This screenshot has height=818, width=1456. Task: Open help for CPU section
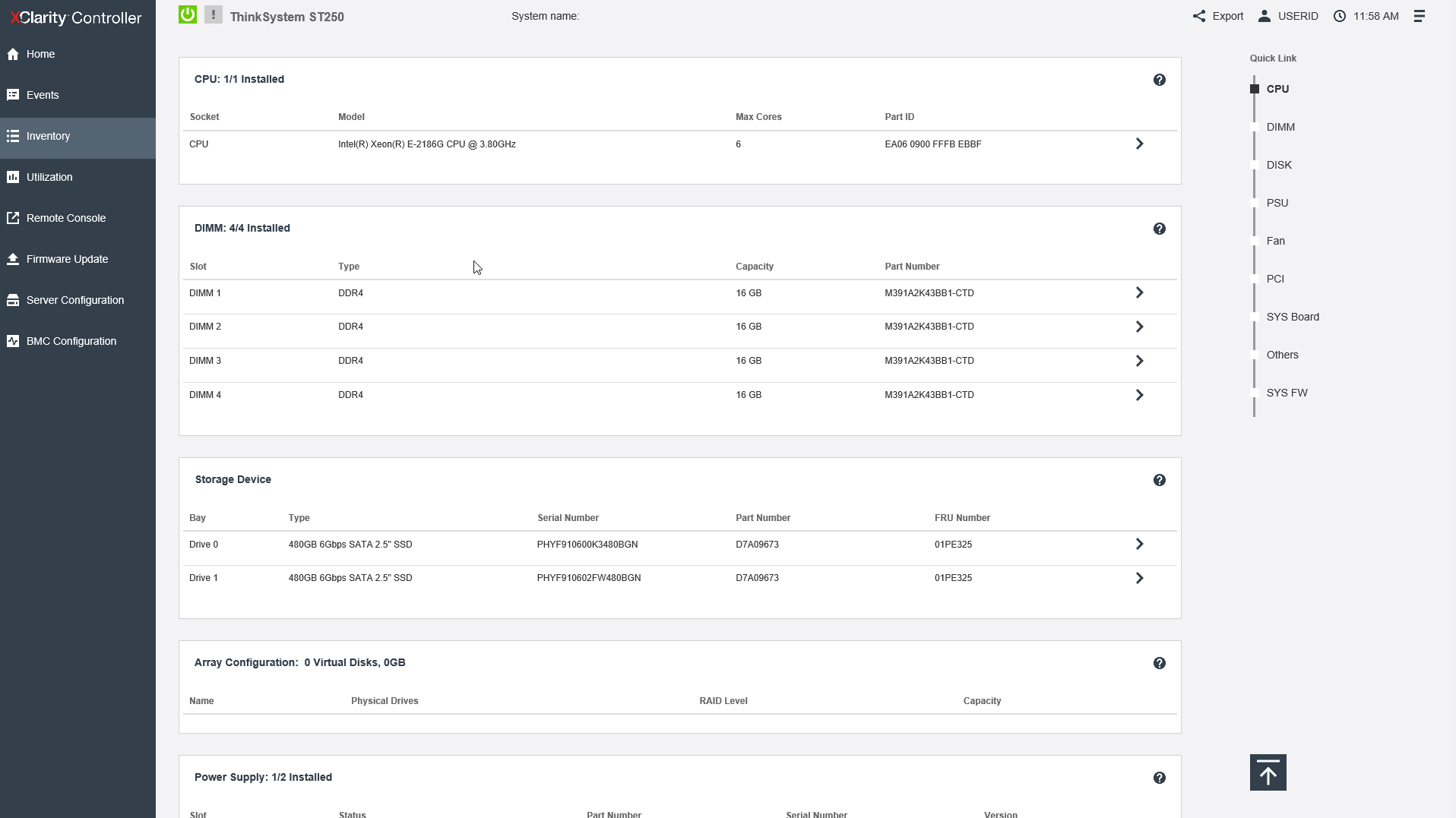tap(1160, 80)
